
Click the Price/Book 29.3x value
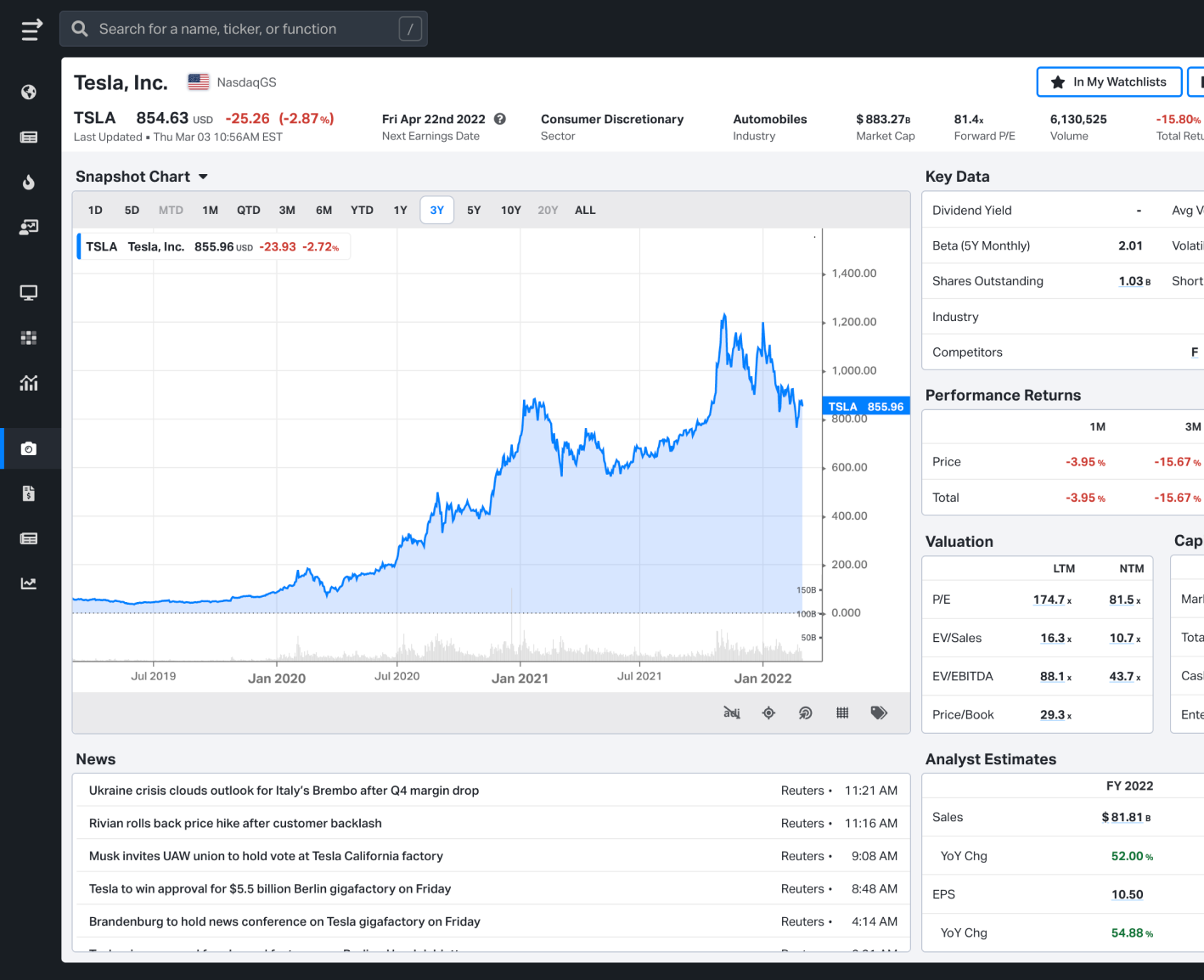point(1055,715)
